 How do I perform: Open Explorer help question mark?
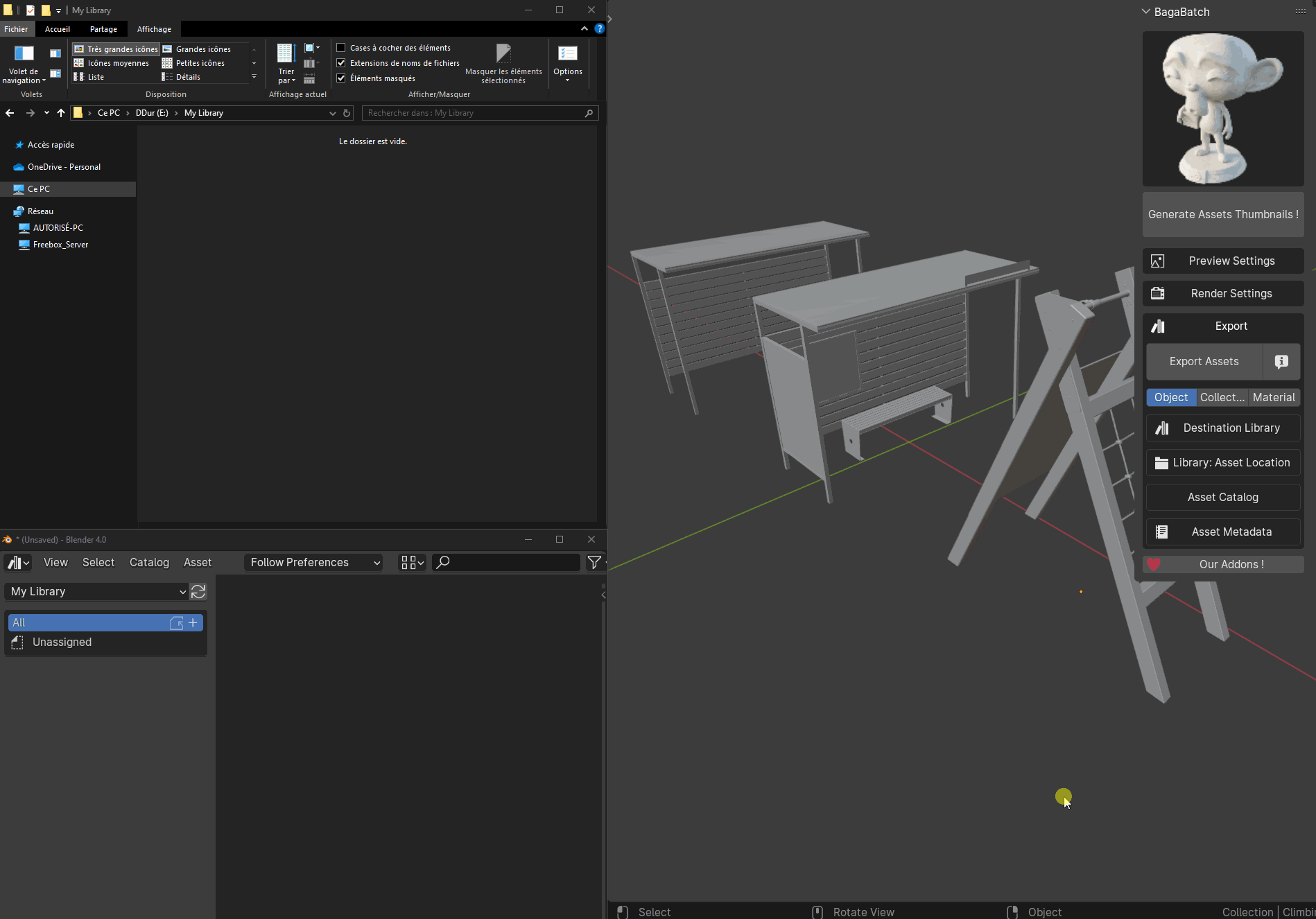[x=600, y=29]
